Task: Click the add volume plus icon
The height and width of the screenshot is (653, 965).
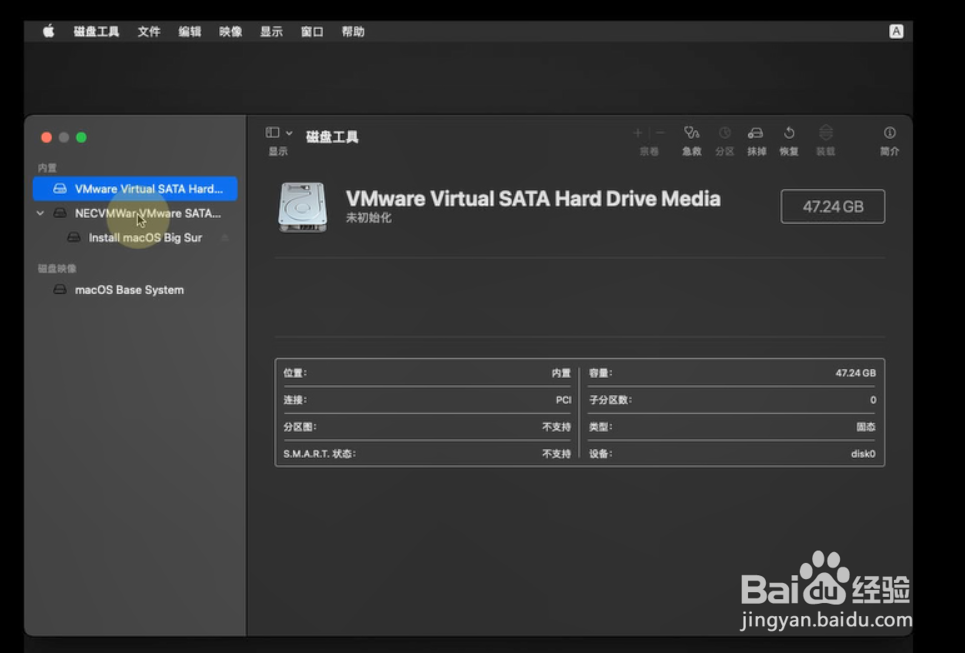Action: (638, 132)
